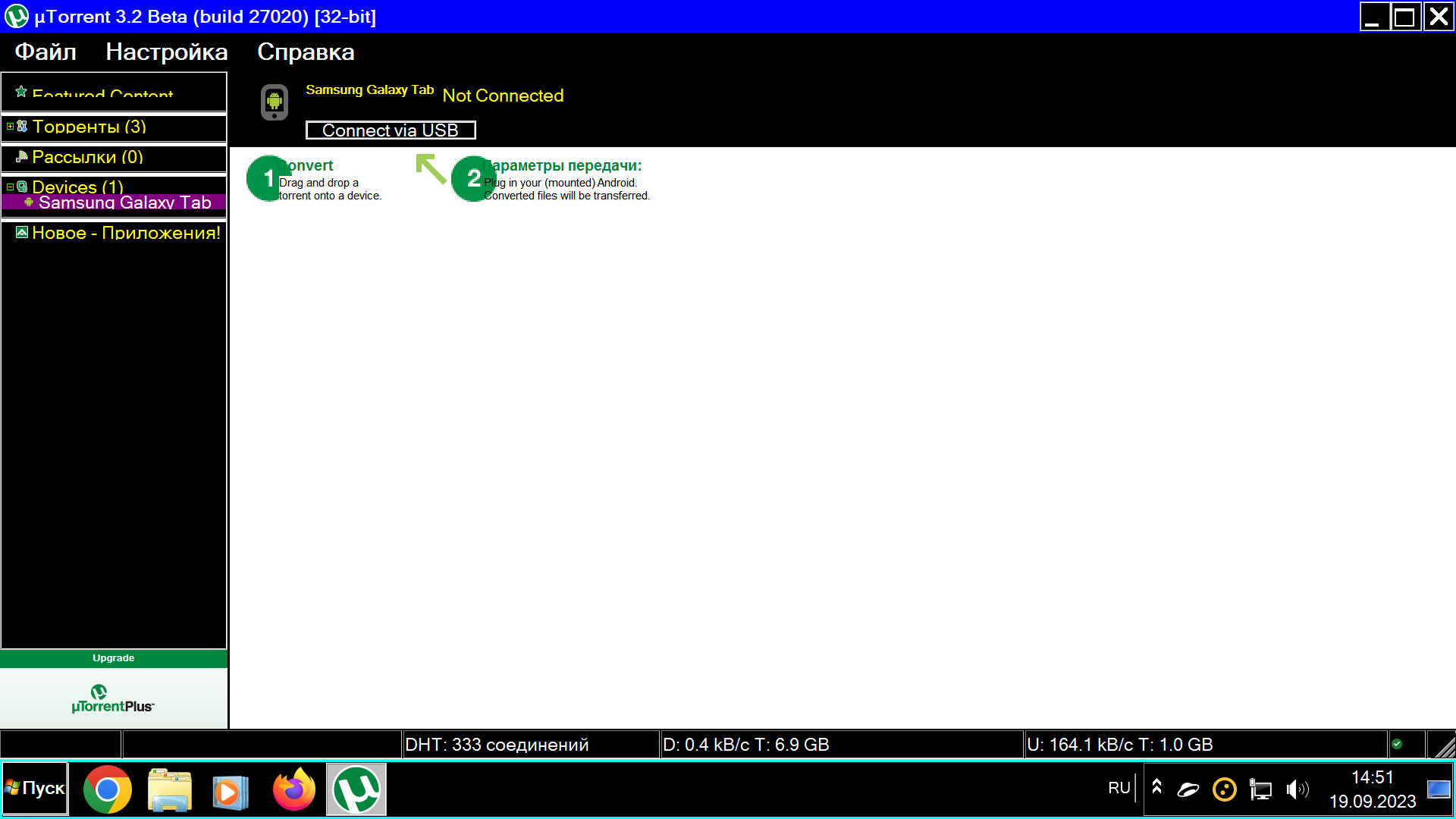Click the Connect via USB button
1456x819 pixels.
(x=391, y=130)
